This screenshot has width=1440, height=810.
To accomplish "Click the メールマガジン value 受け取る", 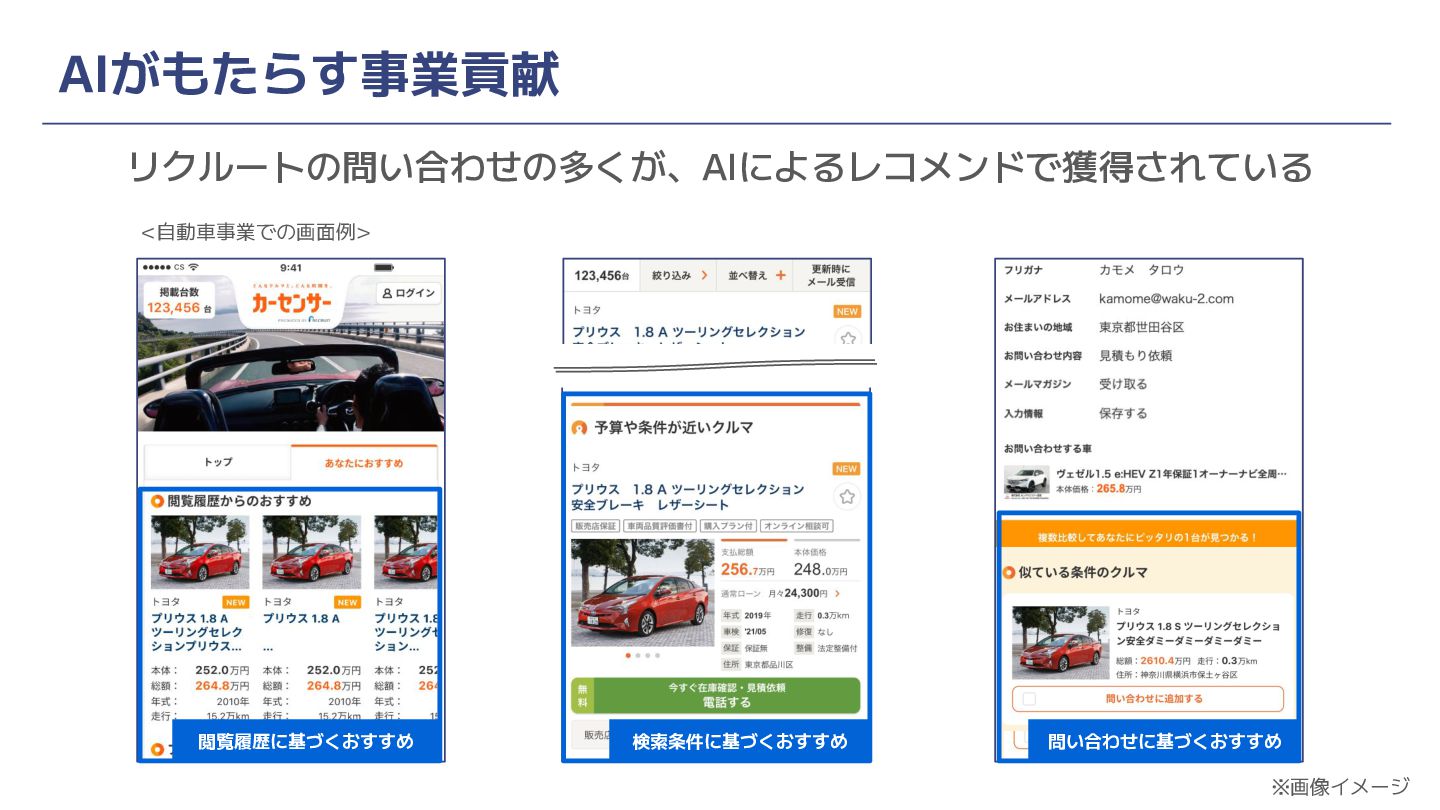I will pos(1123,384).
